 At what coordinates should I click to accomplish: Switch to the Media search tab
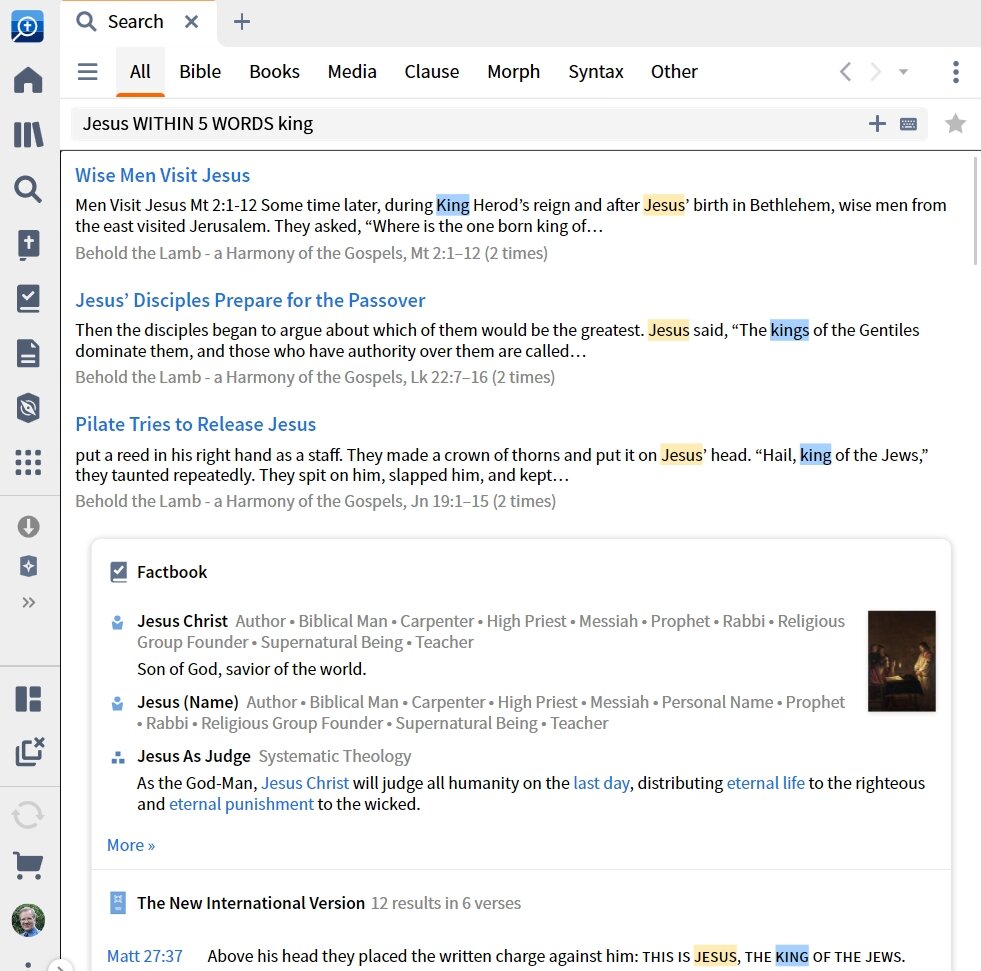[x=352, y=71]
